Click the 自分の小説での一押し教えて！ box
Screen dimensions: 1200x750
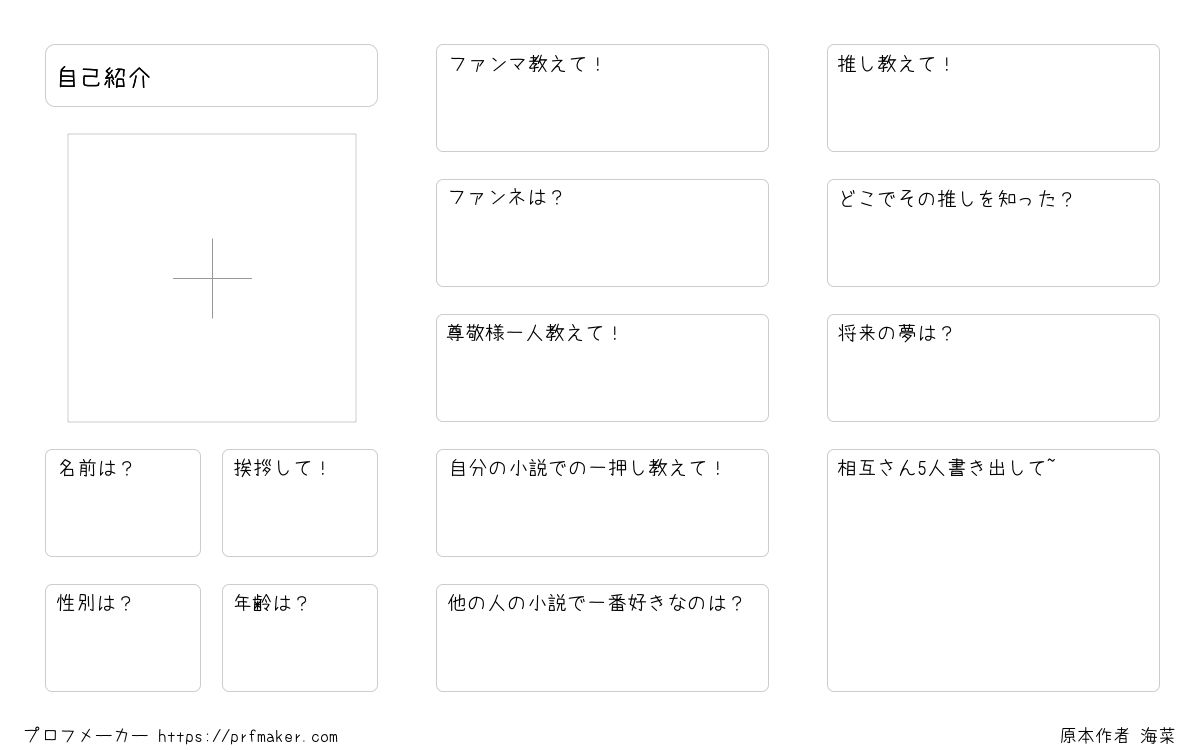point(602,503)
